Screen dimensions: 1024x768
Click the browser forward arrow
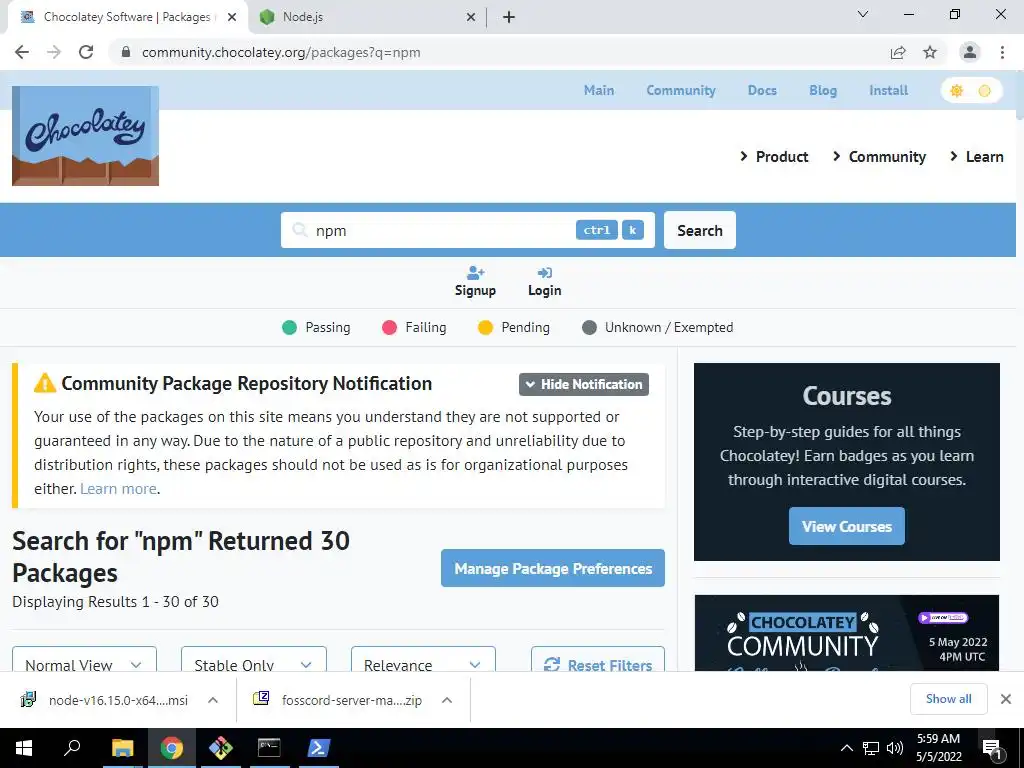(x=54, y=52)
